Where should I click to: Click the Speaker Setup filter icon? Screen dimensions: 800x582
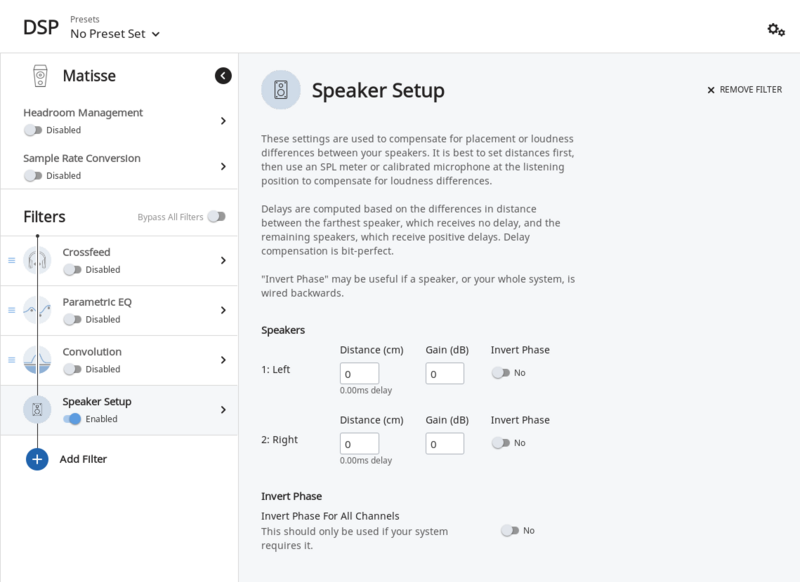(37, 409)
